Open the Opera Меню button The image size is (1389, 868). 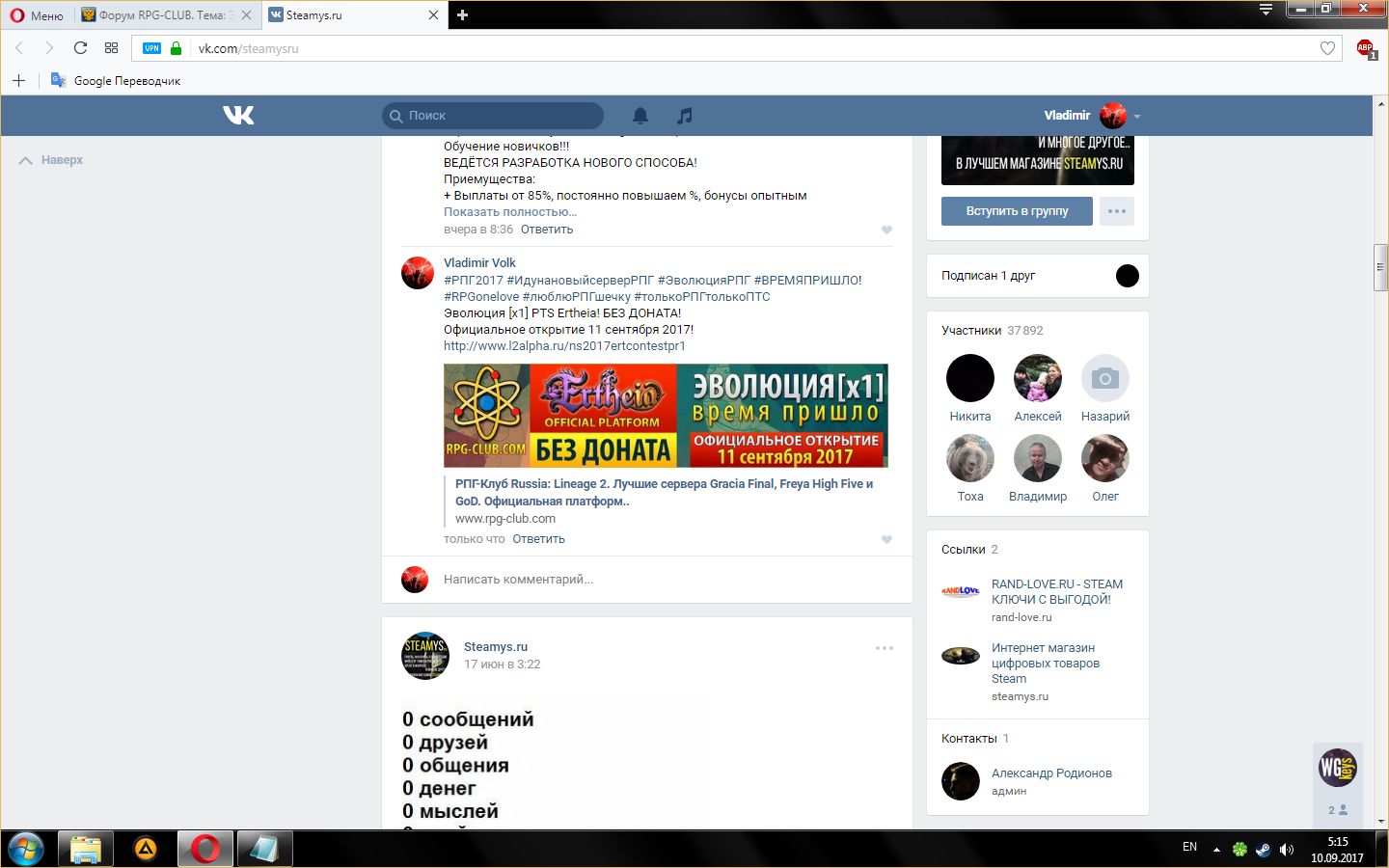click(x=37, y=14)
